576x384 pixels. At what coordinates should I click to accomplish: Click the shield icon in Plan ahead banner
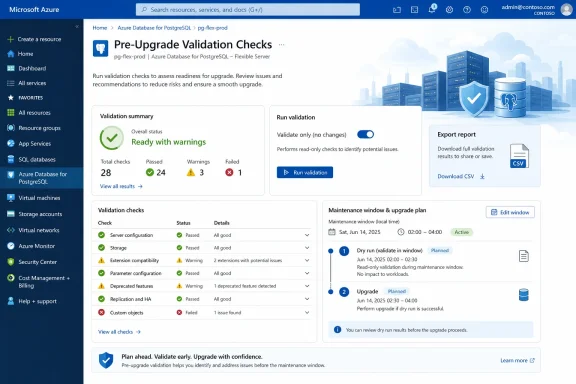click(106, 360)
